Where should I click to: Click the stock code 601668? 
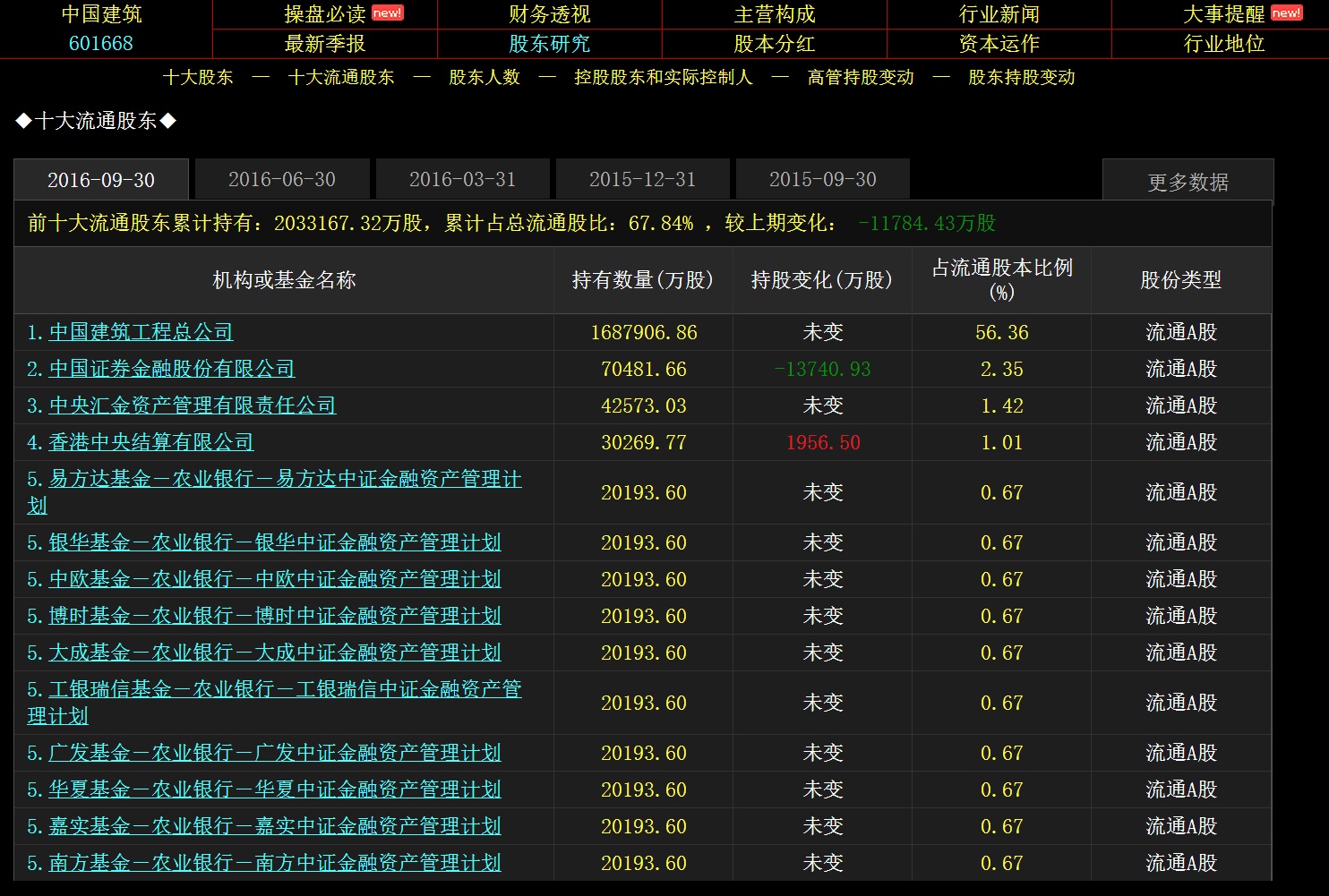click(x=101, y=44)
